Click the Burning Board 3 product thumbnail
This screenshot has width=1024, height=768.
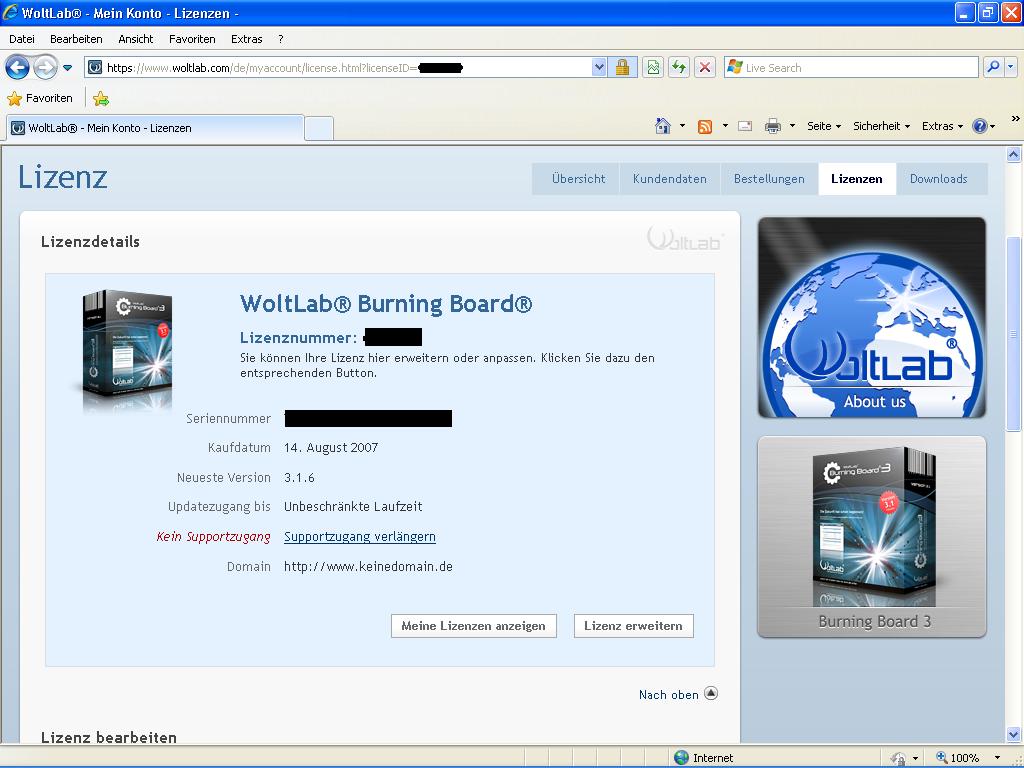click(x=872, y=536)
